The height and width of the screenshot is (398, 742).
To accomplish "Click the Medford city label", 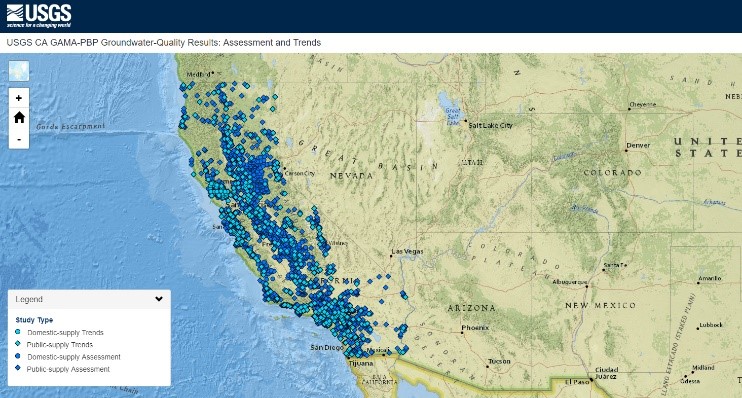I will [198, 74].
